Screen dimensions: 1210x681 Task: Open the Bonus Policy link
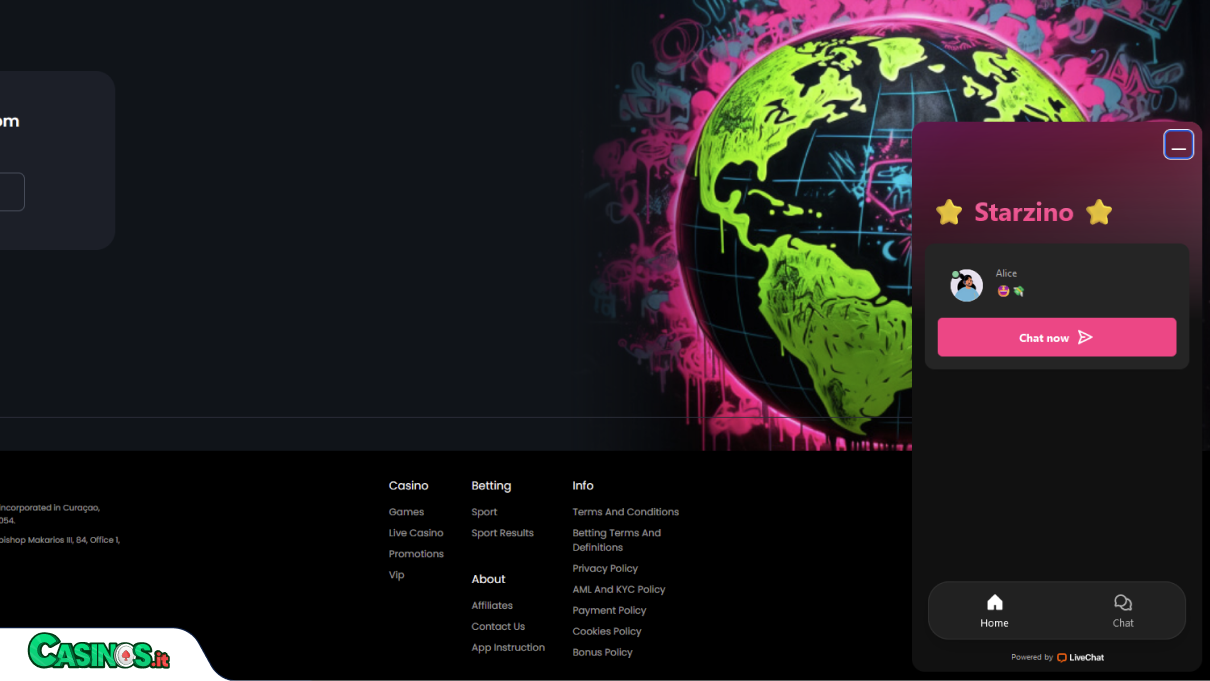(603, 653)
